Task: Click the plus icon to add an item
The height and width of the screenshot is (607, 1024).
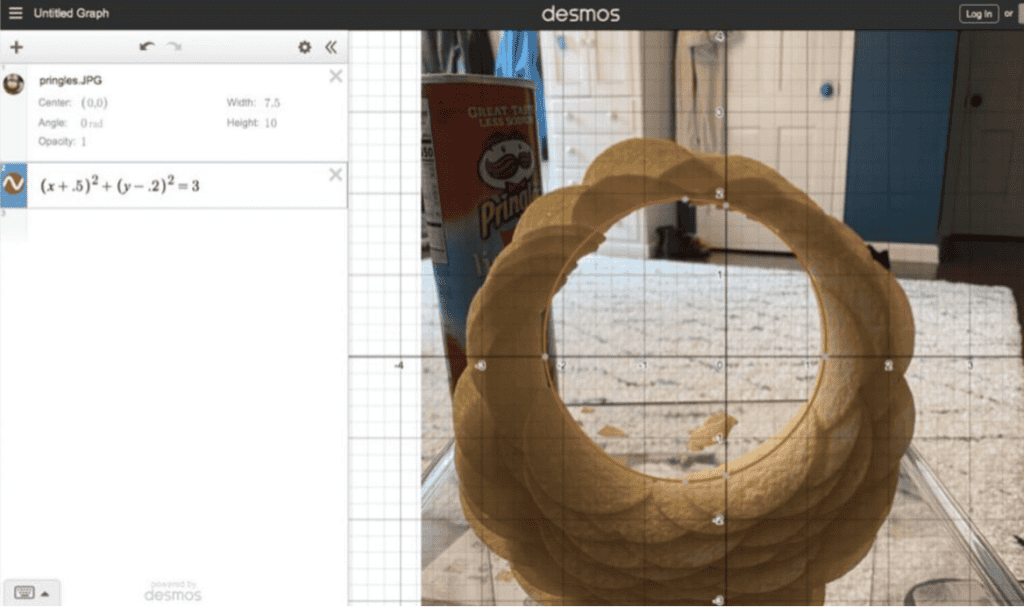Action: [x=16, y=47]
